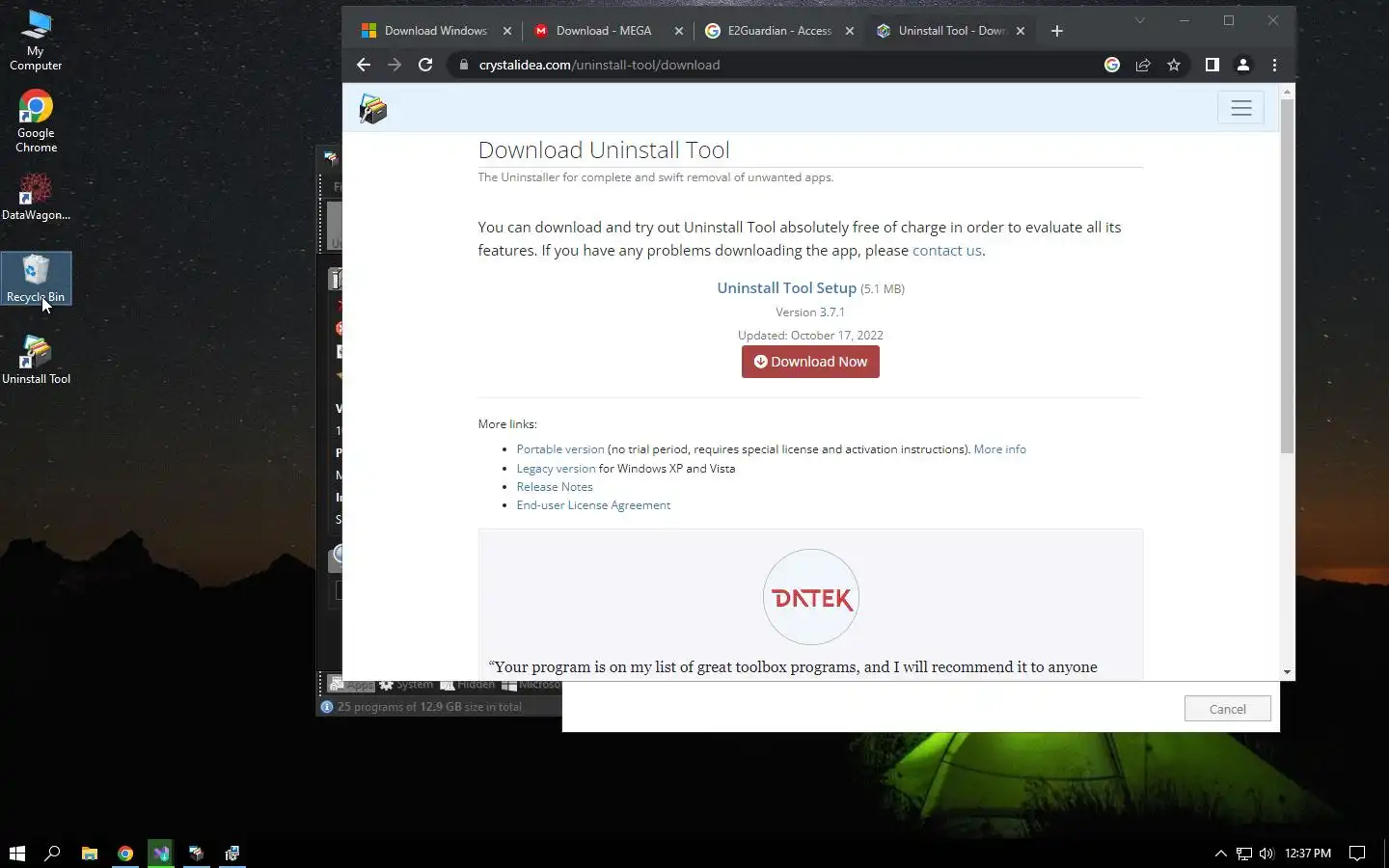Open the Portable version link
This screenshot has height=868, width=1389.
pyautogui.click(x=560, y=449)
